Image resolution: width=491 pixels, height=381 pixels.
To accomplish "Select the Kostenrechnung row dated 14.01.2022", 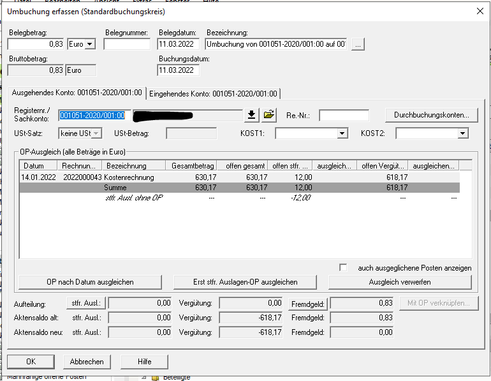I will (x=239, y=177).
